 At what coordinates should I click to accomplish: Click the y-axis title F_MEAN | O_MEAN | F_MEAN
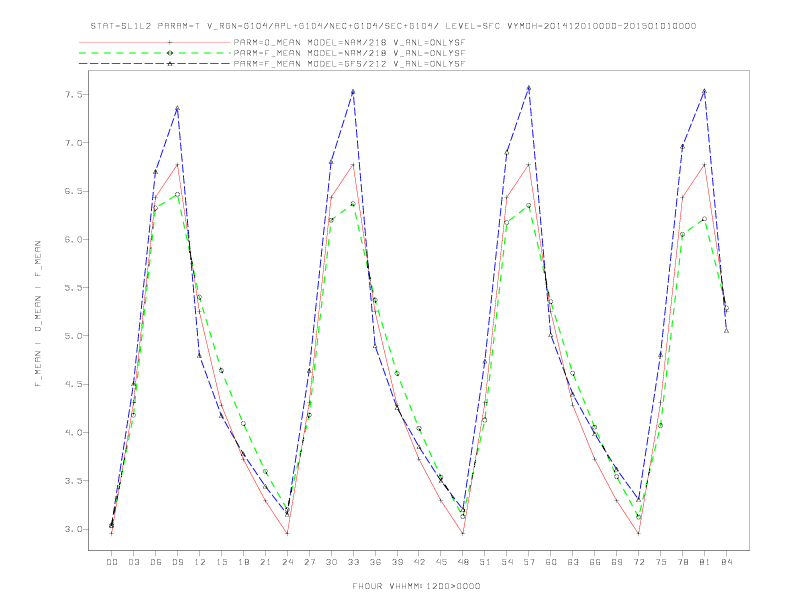(38, 314)
